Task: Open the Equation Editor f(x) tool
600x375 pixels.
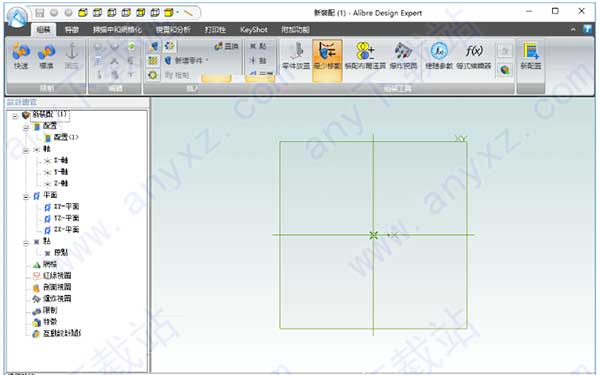Action: click(474, 56)
